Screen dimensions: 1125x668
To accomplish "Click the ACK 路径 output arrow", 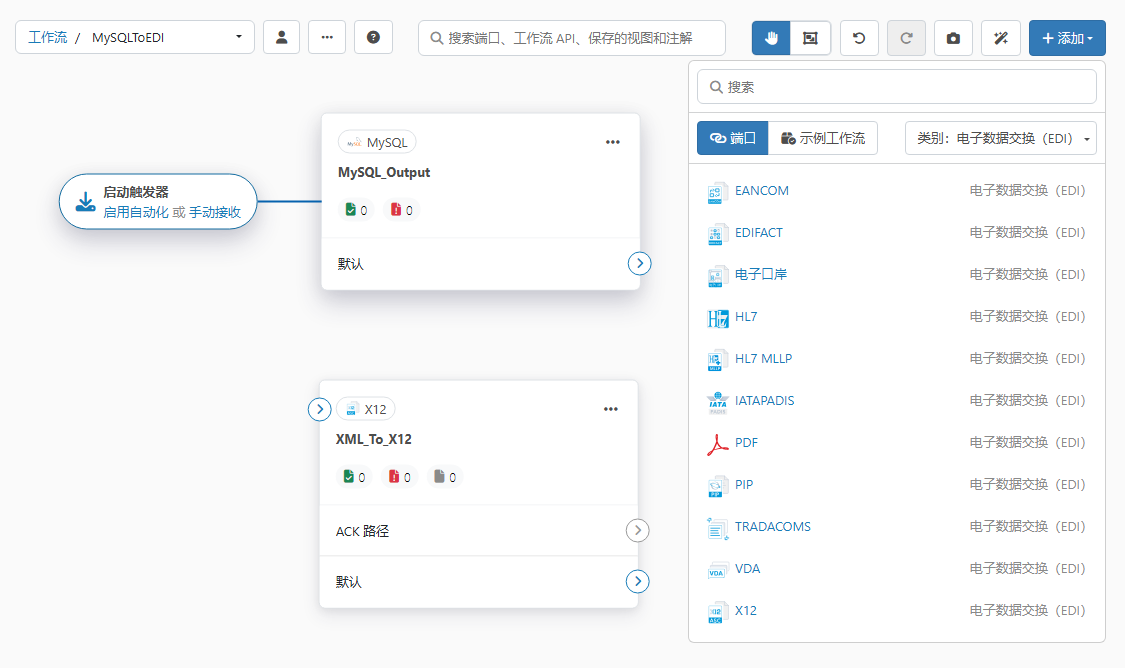I will tap(638, 531).
